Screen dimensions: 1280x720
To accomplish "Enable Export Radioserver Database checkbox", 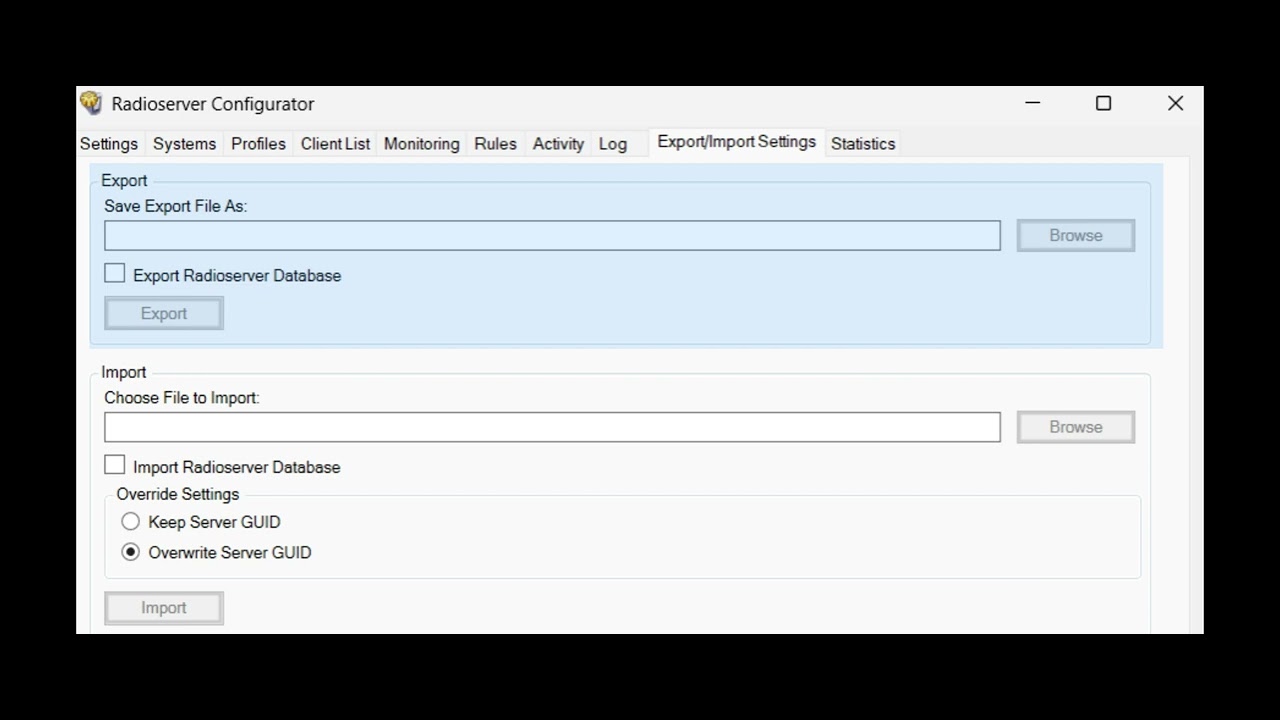I will (x=115, y=274).
